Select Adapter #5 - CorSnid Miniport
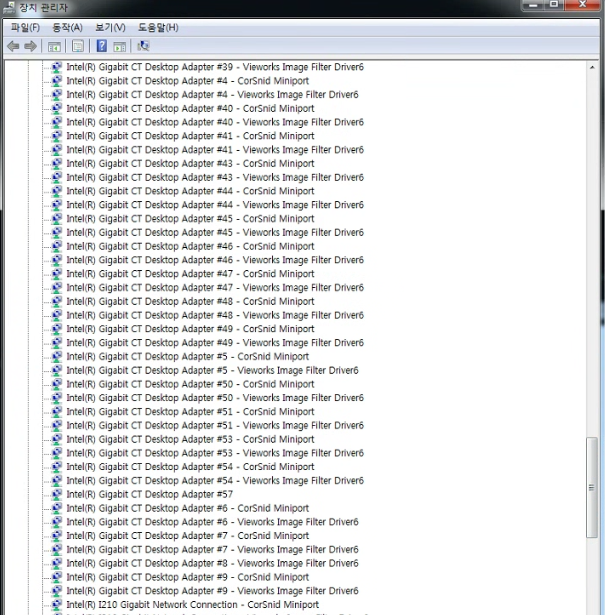Viewport: 605px width, 615px height. click(x=187, y=357)
